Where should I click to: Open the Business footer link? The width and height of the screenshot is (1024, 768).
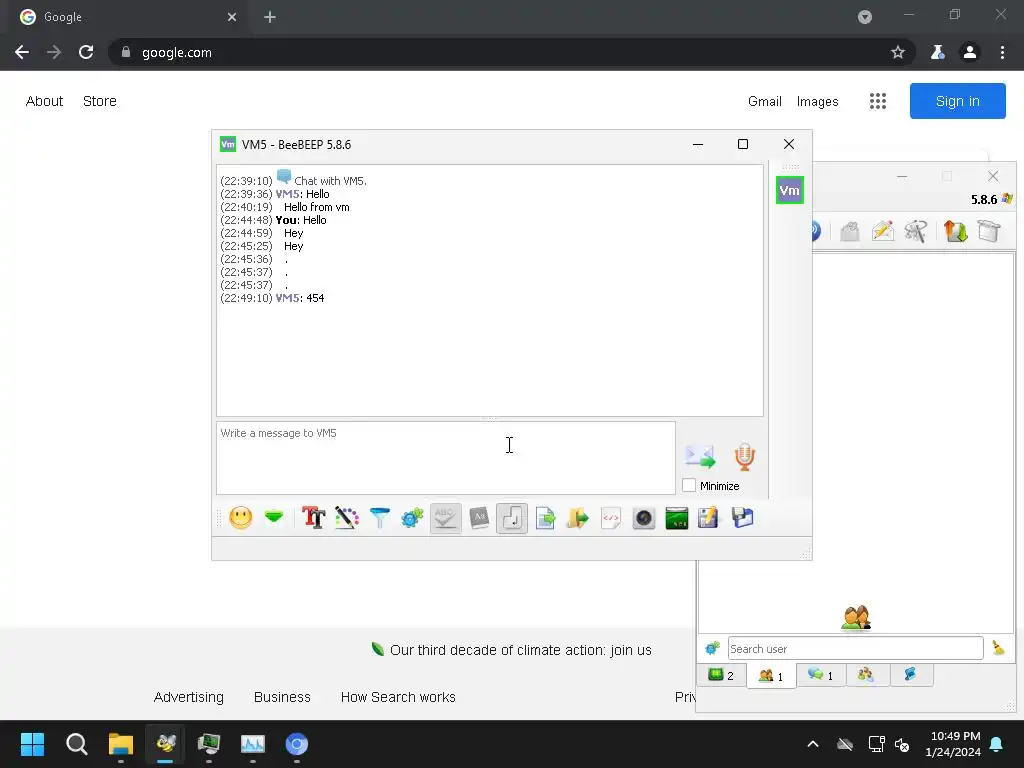(x=282, y=697)
